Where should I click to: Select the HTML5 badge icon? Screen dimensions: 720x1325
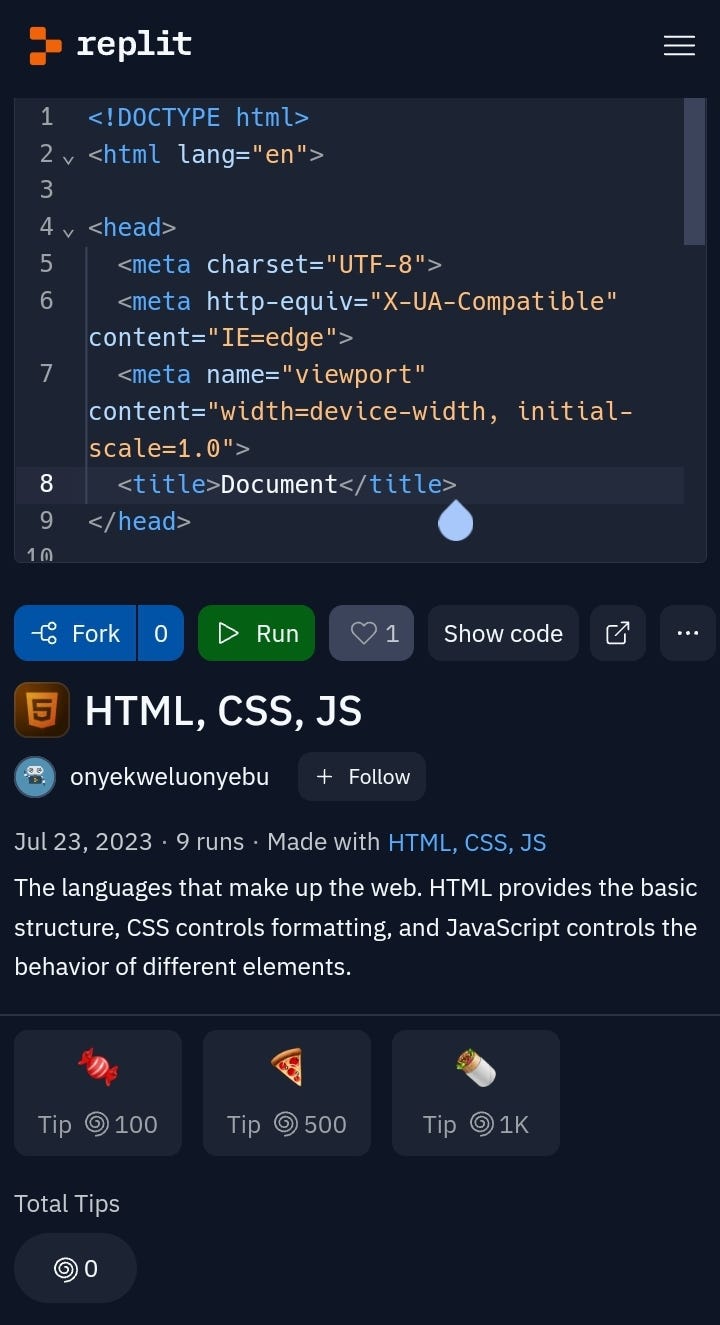tap(41, 709)
